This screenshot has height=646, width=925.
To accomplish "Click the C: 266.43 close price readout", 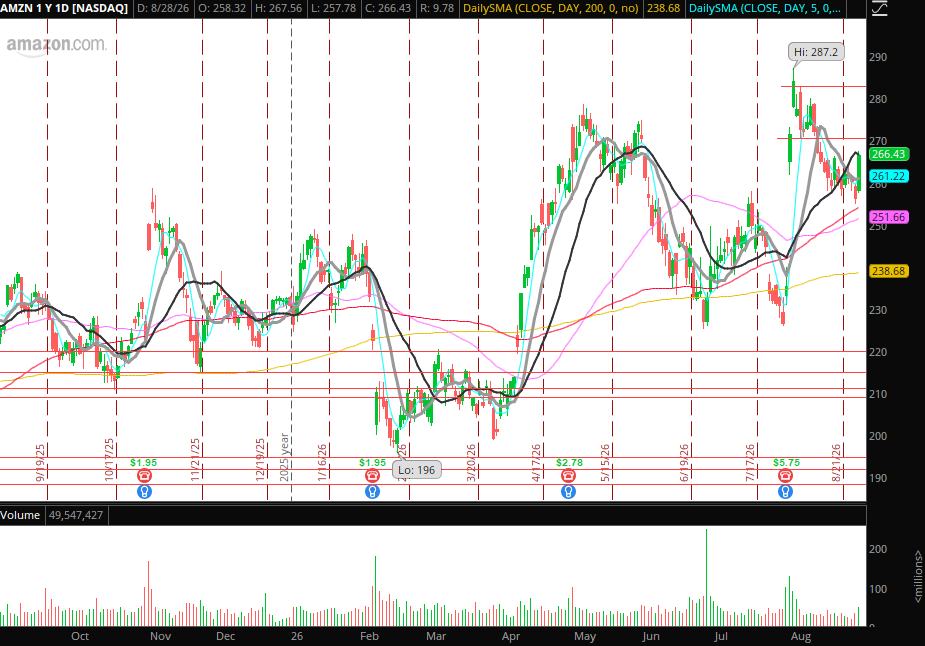I will [x=389, y=8].
